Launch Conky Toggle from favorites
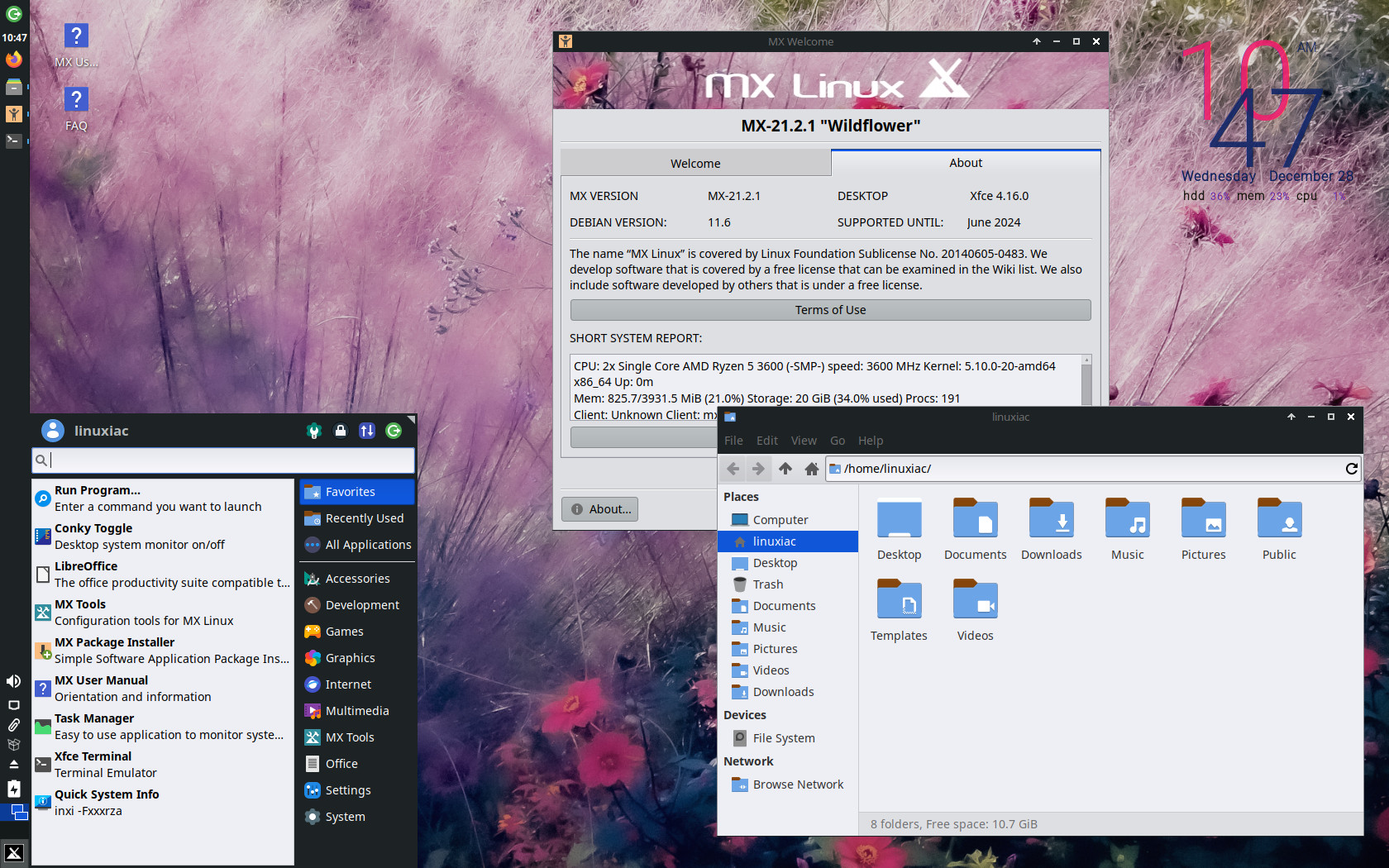 pos(163,537)
